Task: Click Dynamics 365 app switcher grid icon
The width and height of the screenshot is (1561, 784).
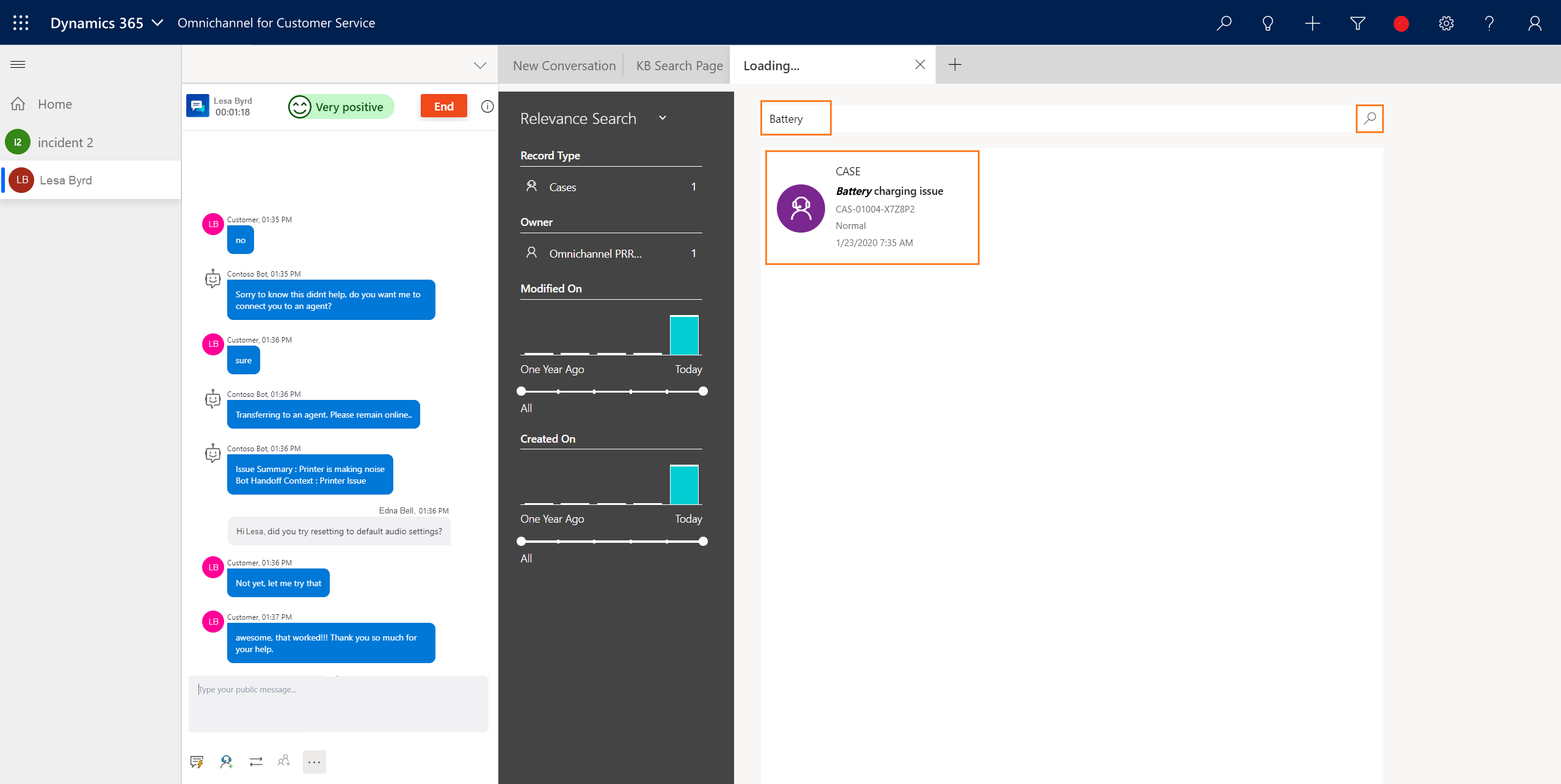Action: [x=20, y=22]
